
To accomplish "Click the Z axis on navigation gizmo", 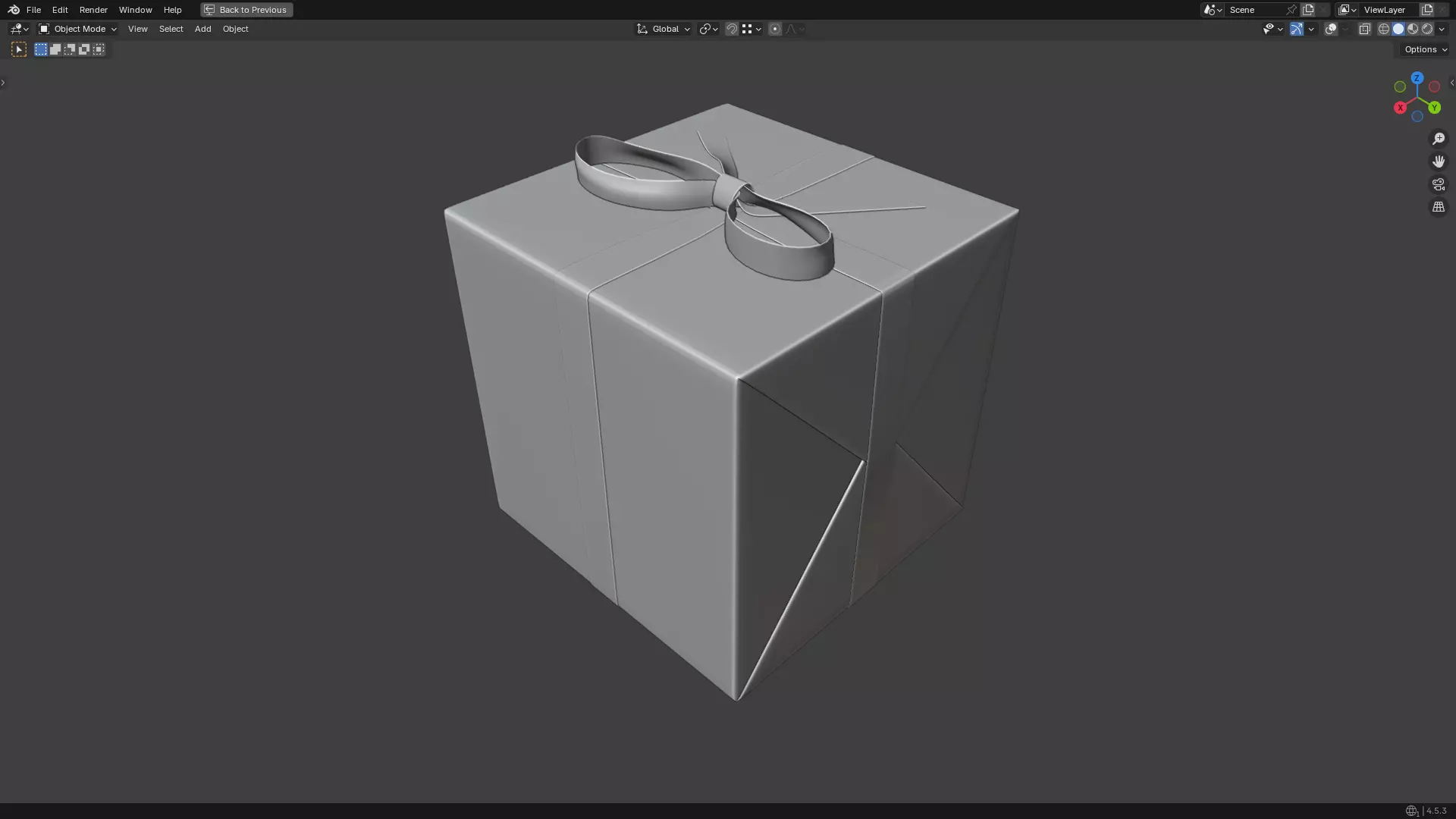I will tap(1417, 78).
